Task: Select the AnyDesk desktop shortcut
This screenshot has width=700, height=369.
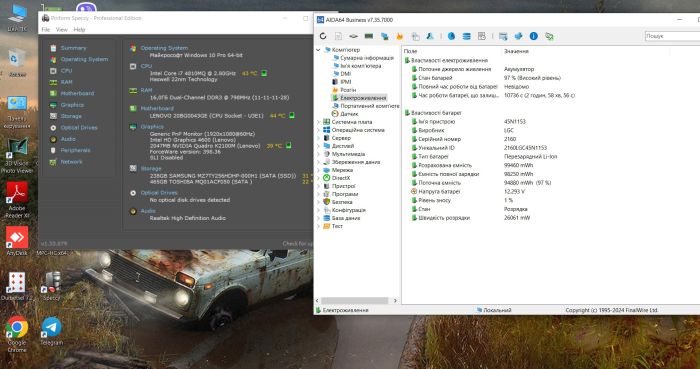Action: (x=17, y=241)
